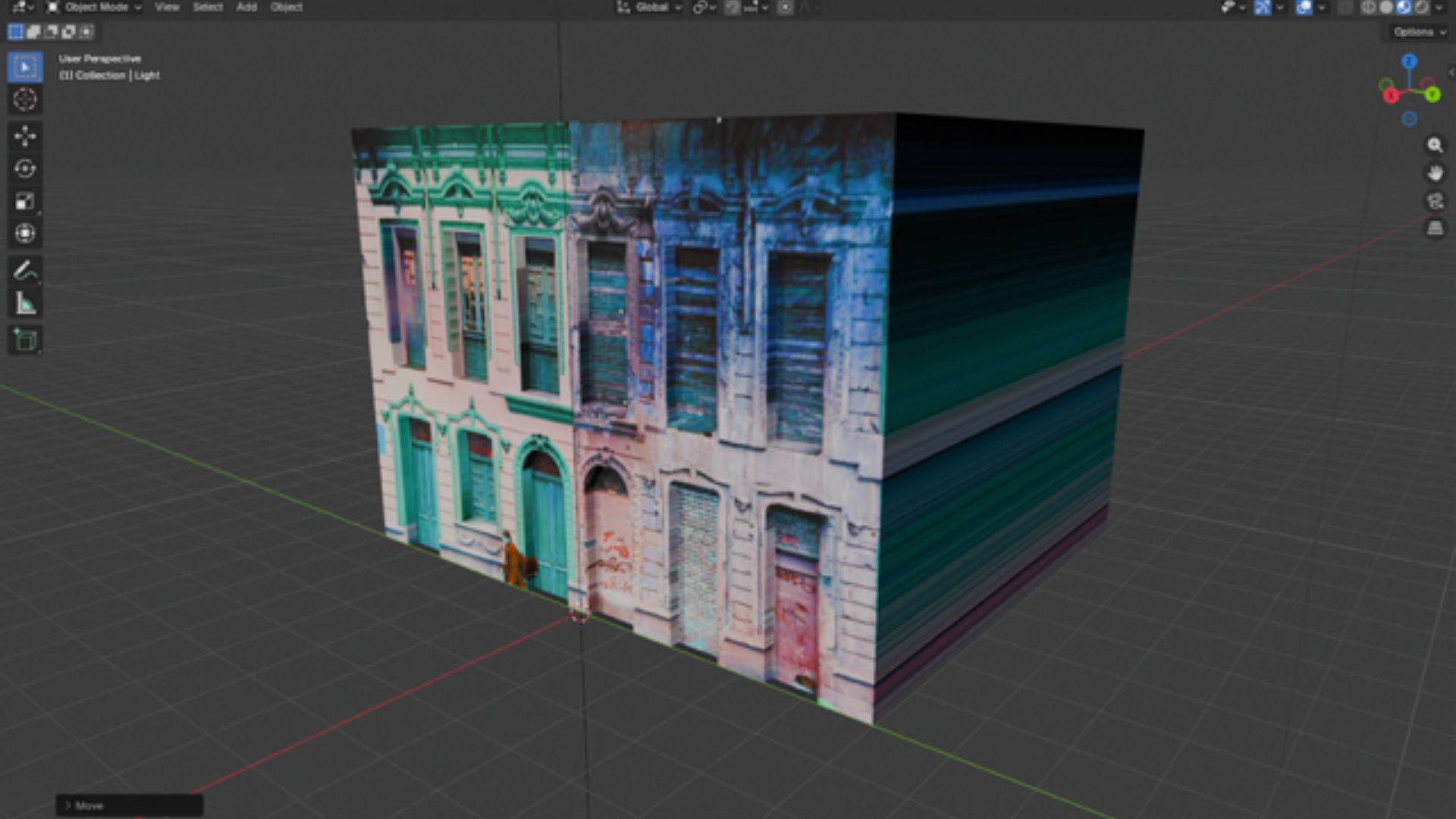Open the editor type selector

[23, 8]
